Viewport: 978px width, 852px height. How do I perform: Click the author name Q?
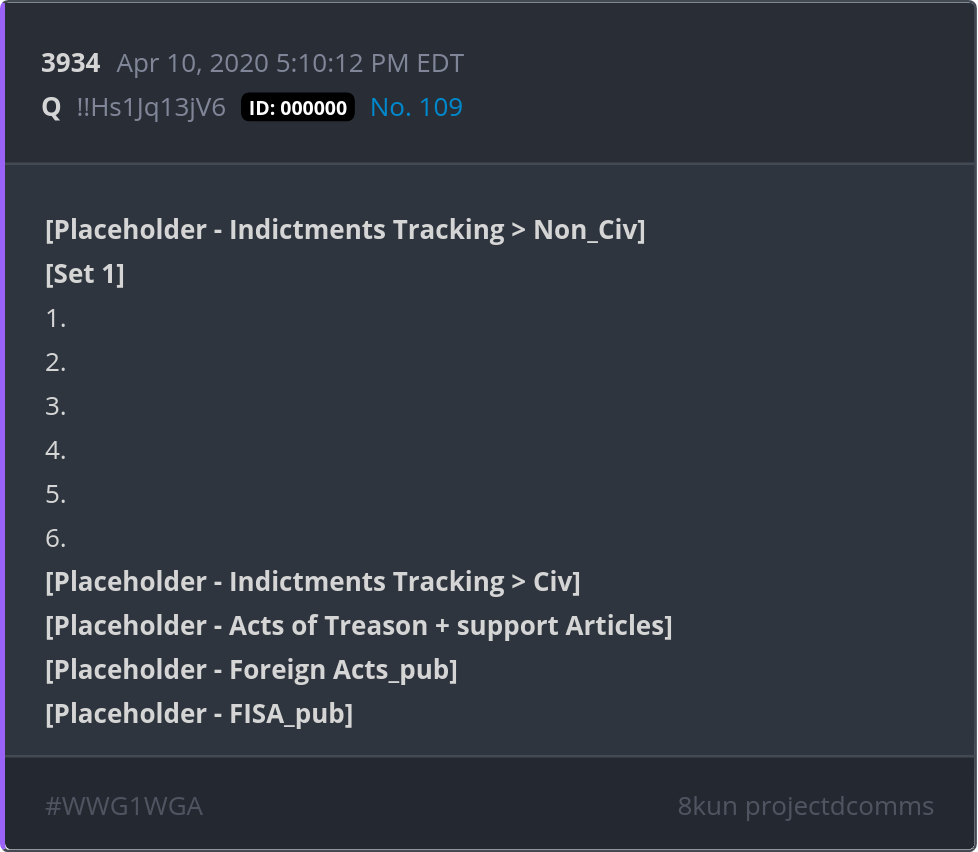click(51, 108)
